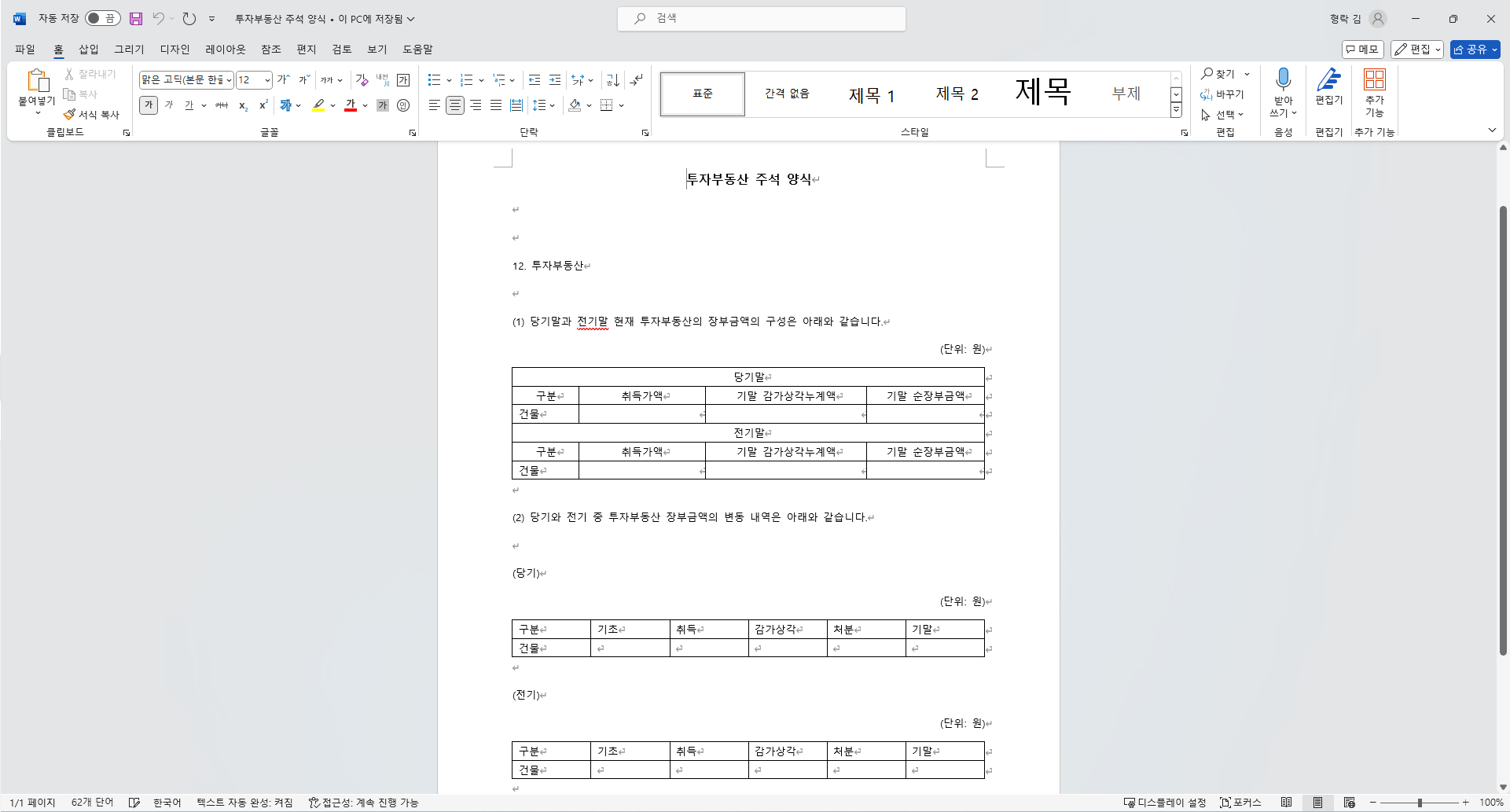Center-align the paragraph
The height and width of the screenshot is (812, 1510).
(x=455, y=105)
